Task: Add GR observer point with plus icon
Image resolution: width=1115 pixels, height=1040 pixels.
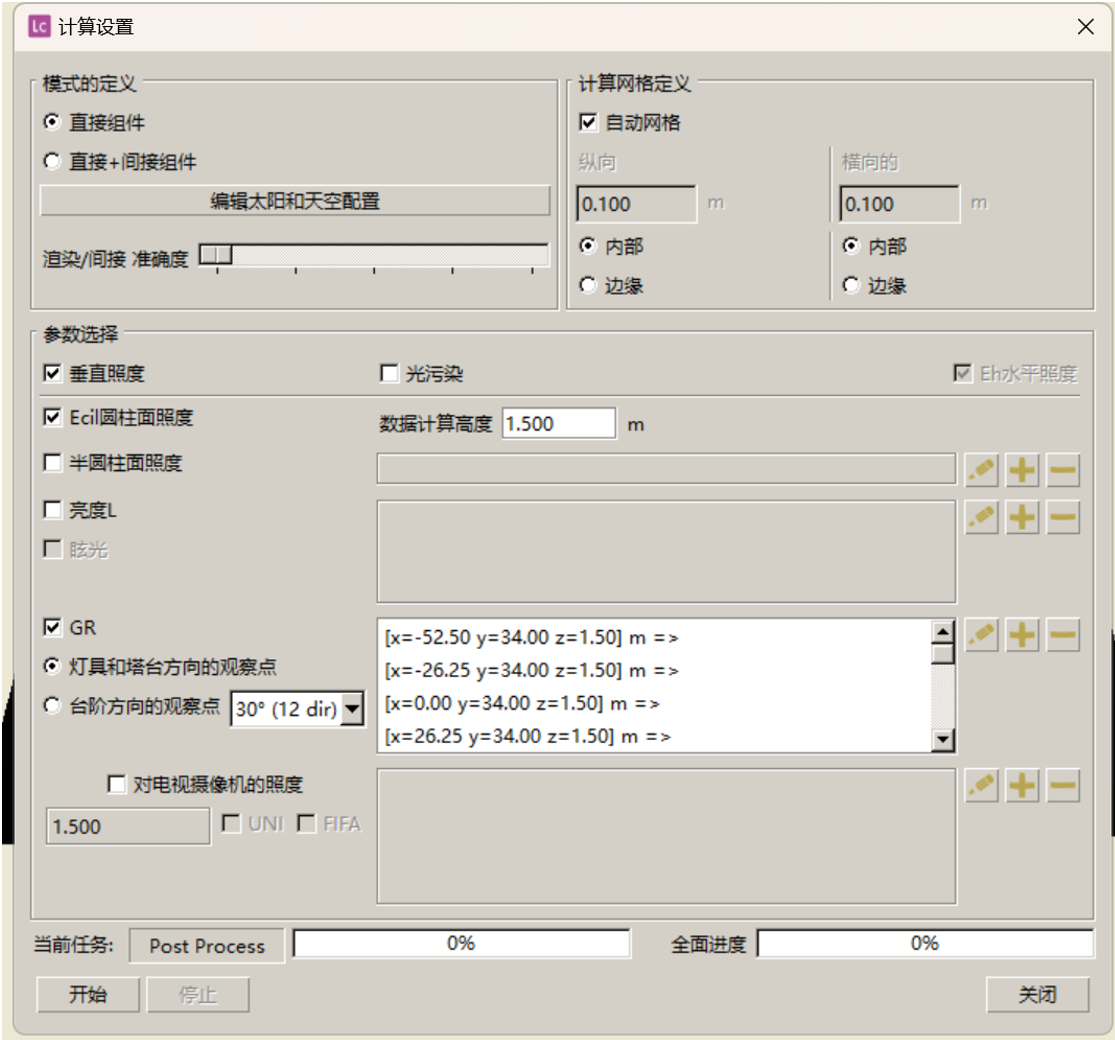Action: [1022, 635]
